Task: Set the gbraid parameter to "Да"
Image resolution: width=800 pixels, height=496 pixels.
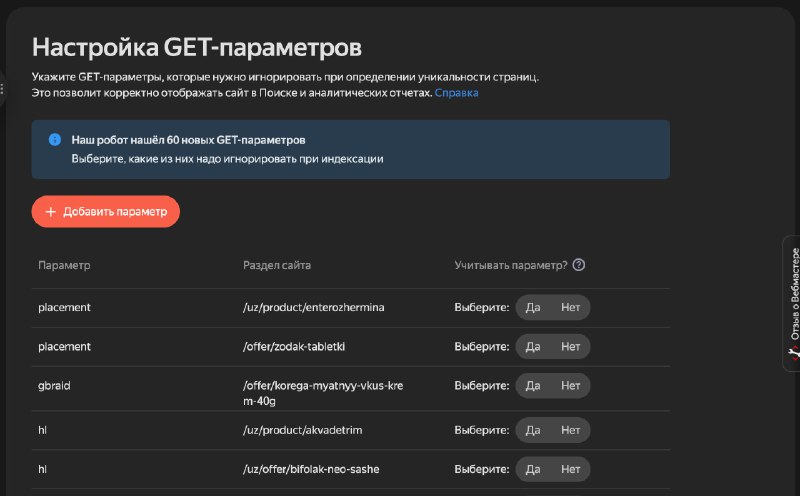Action: click(x=533, y=385)
